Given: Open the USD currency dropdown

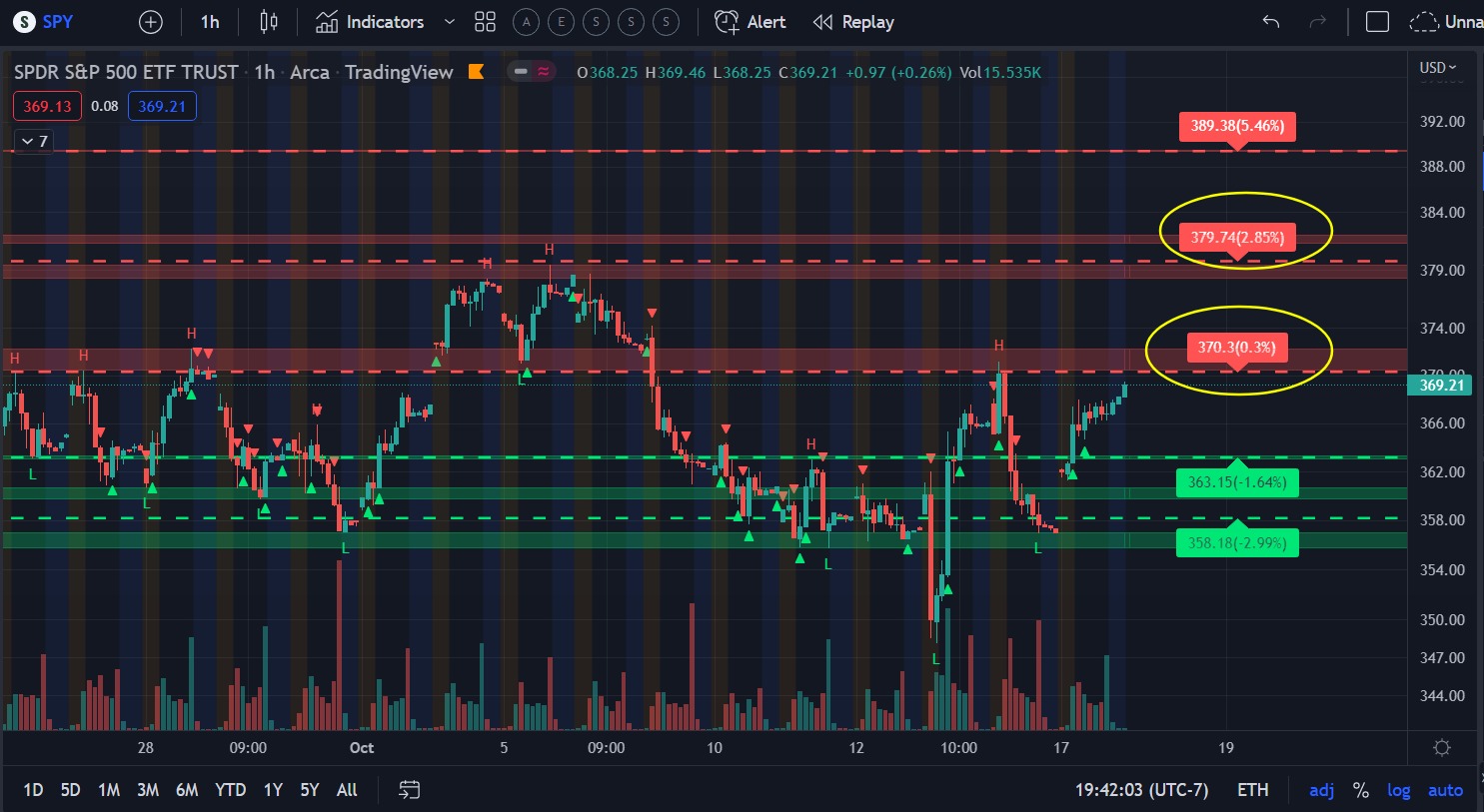Looking at the screenshot, I should [x=1438, y=67].
